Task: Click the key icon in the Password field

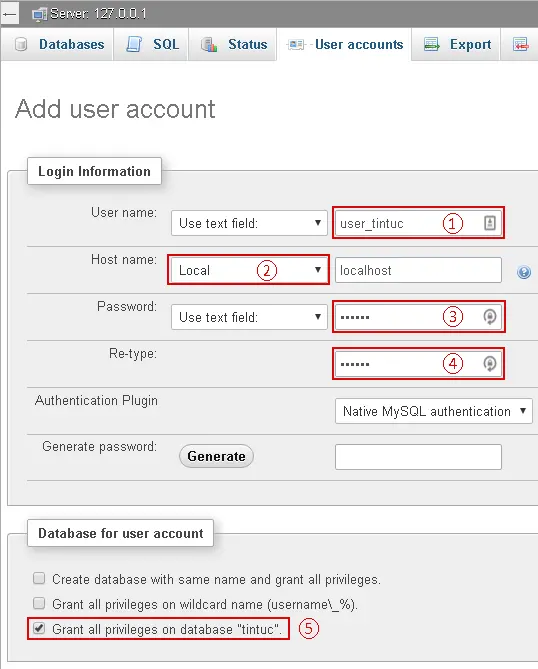Action: (490, 317)
